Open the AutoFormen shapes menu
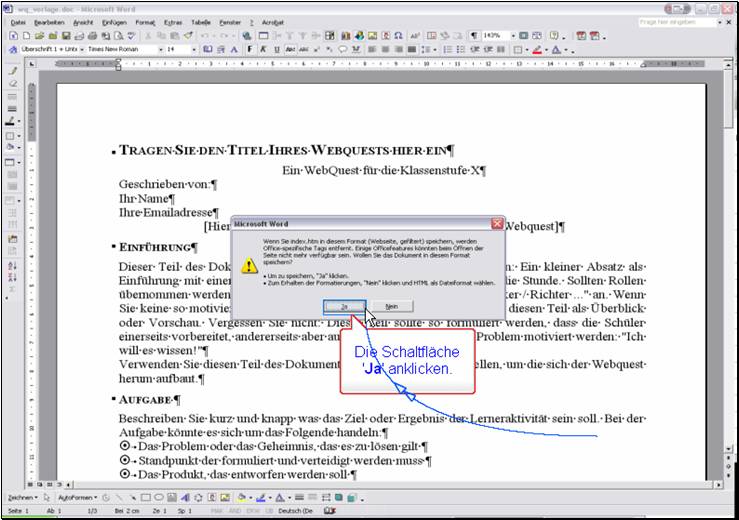739x520 pixels. click(x=76, y=497)
